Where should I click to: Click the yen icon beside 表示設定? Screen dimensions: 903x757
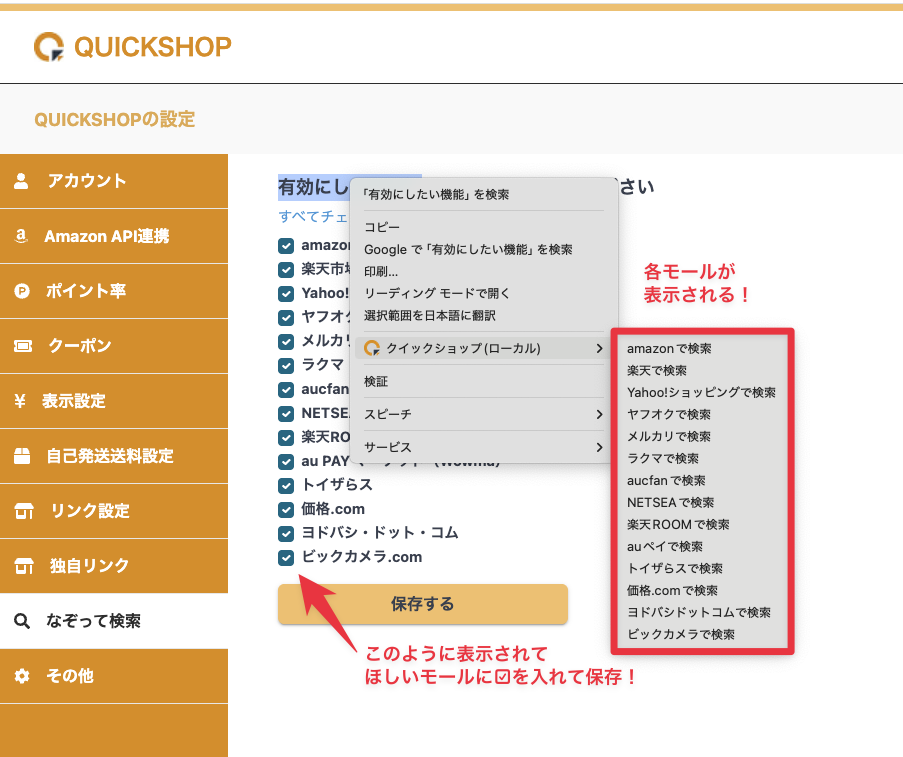pos(21,401)
